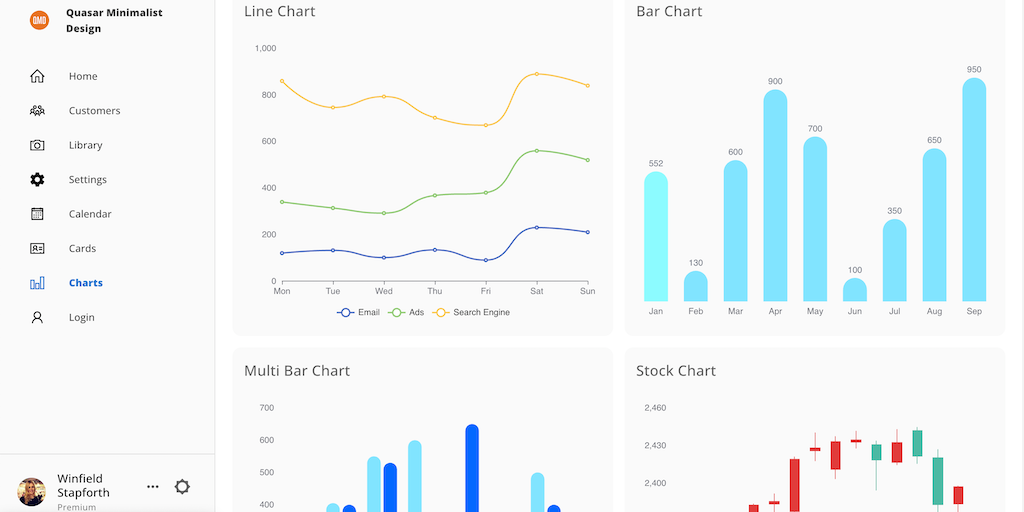1024x512 pixels.
Task: Click the Winfield Stapforth avatar photo
Action: click(x=32, y=491)
